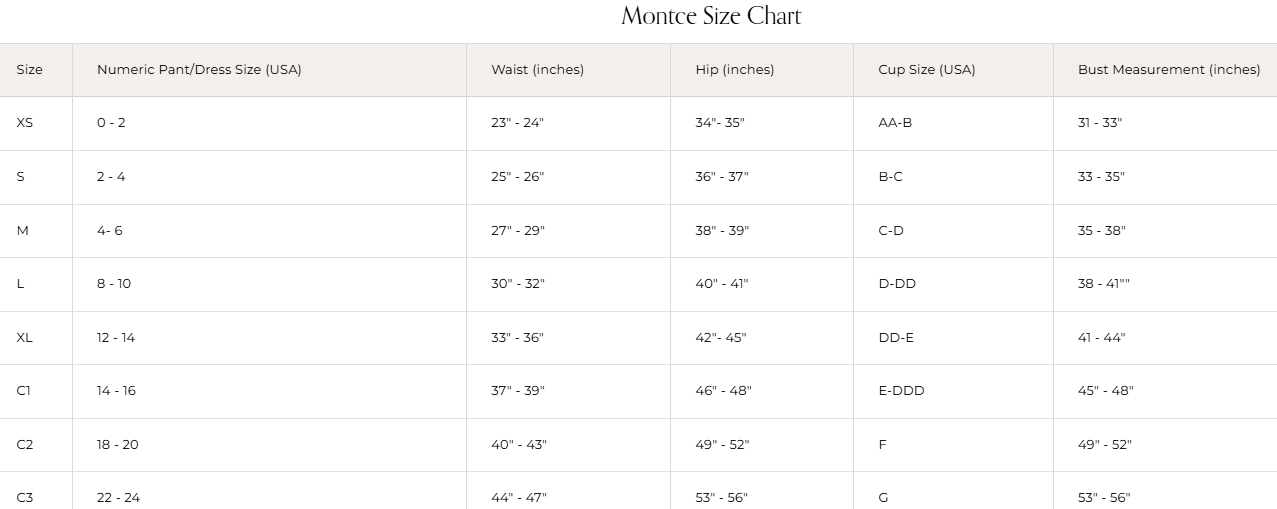Image resolution: width=1277 pixels, height=509 pixels.
Task: Click the Cup Size (USA) column header
Action: coord(927,70)
